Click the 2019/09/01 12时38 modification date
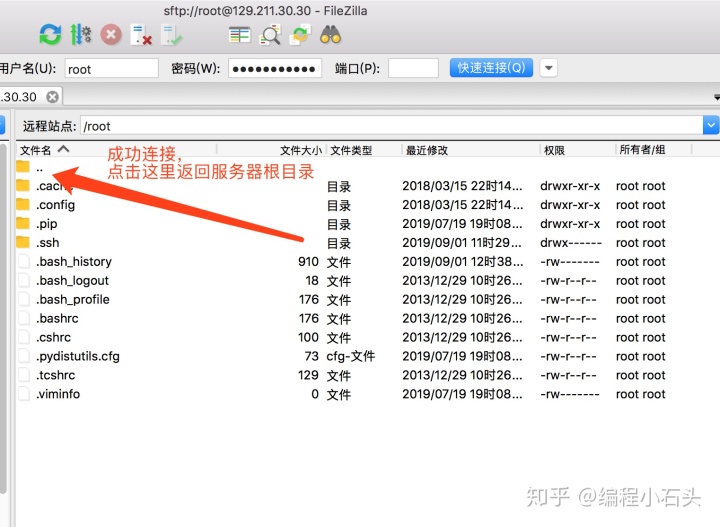This screenshot has width=720, height=527. coord(462,262)
